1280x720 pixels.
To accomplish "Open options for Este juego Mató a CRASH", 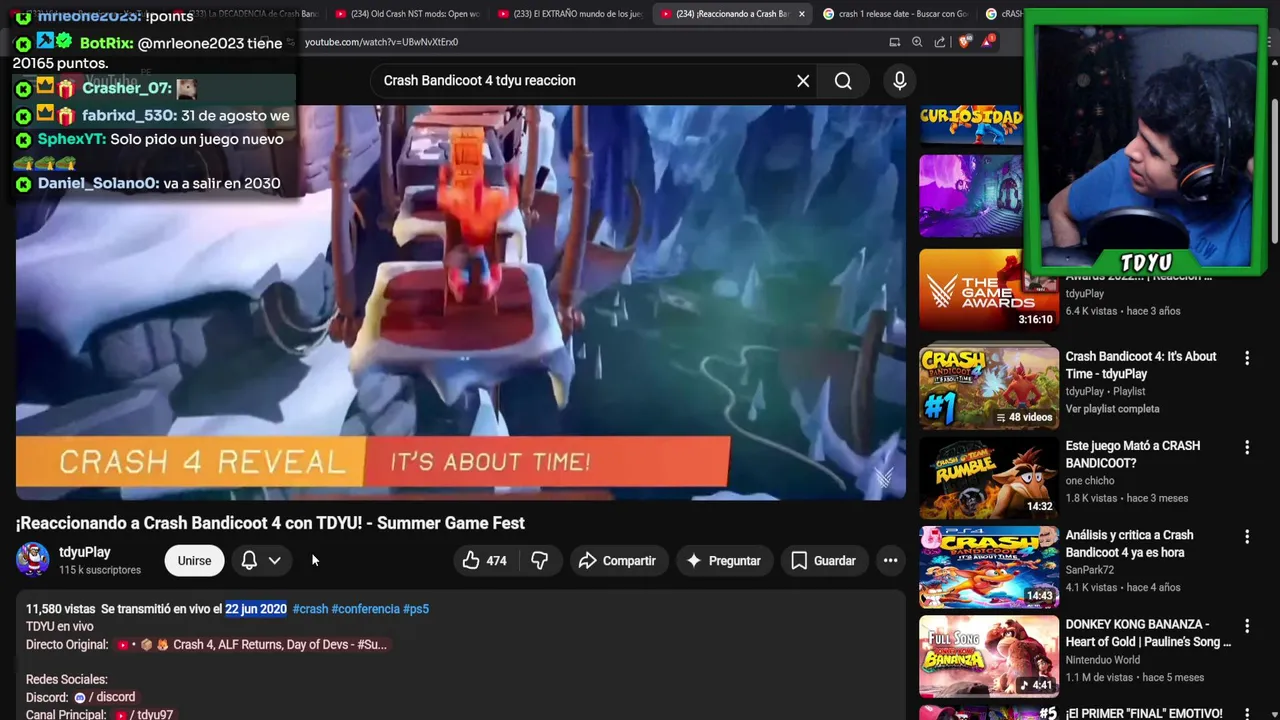I will point(1246,447).
